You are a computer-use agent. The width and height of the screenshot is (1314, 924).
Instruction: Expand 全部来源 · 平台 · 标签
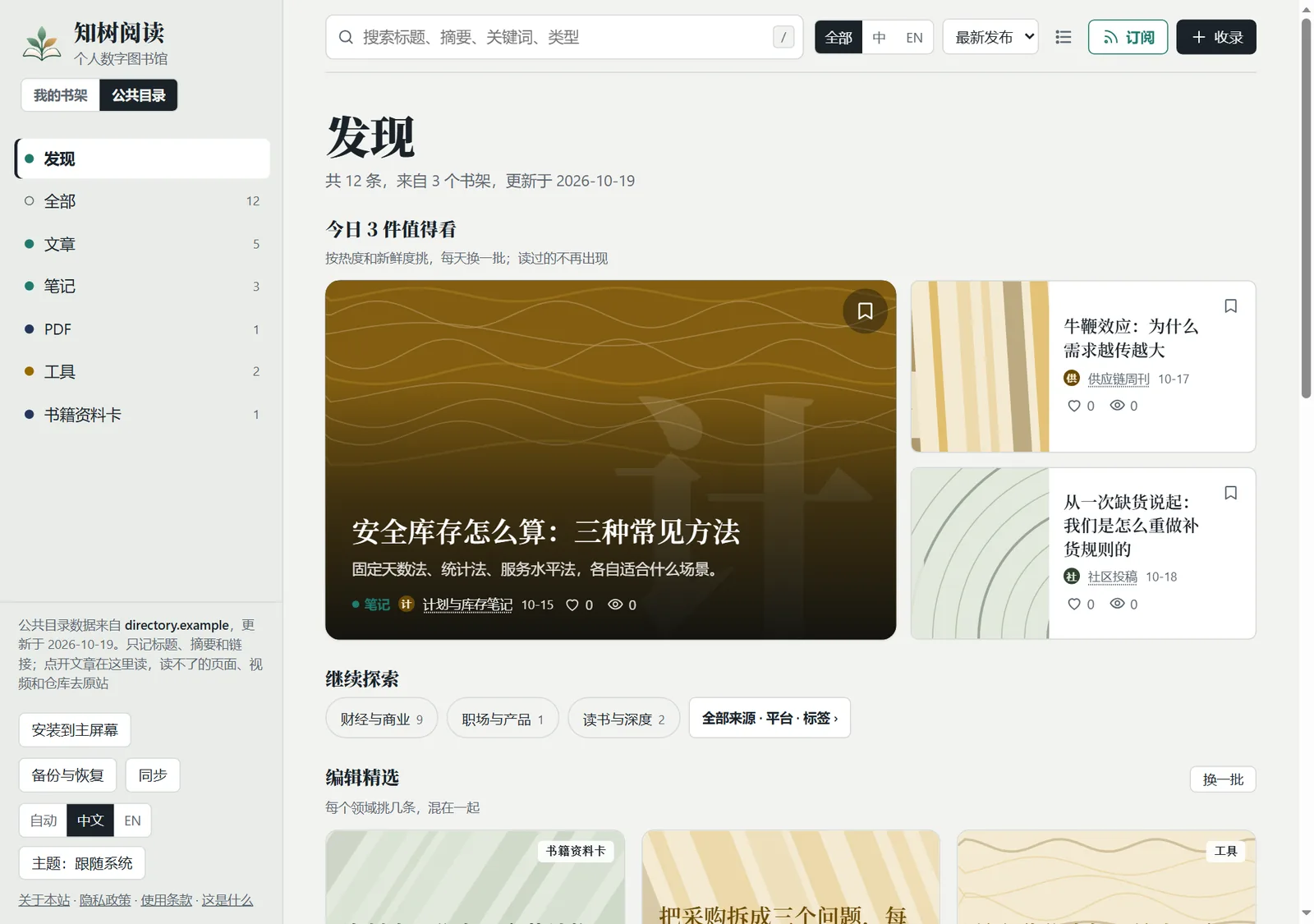(770, 718)
